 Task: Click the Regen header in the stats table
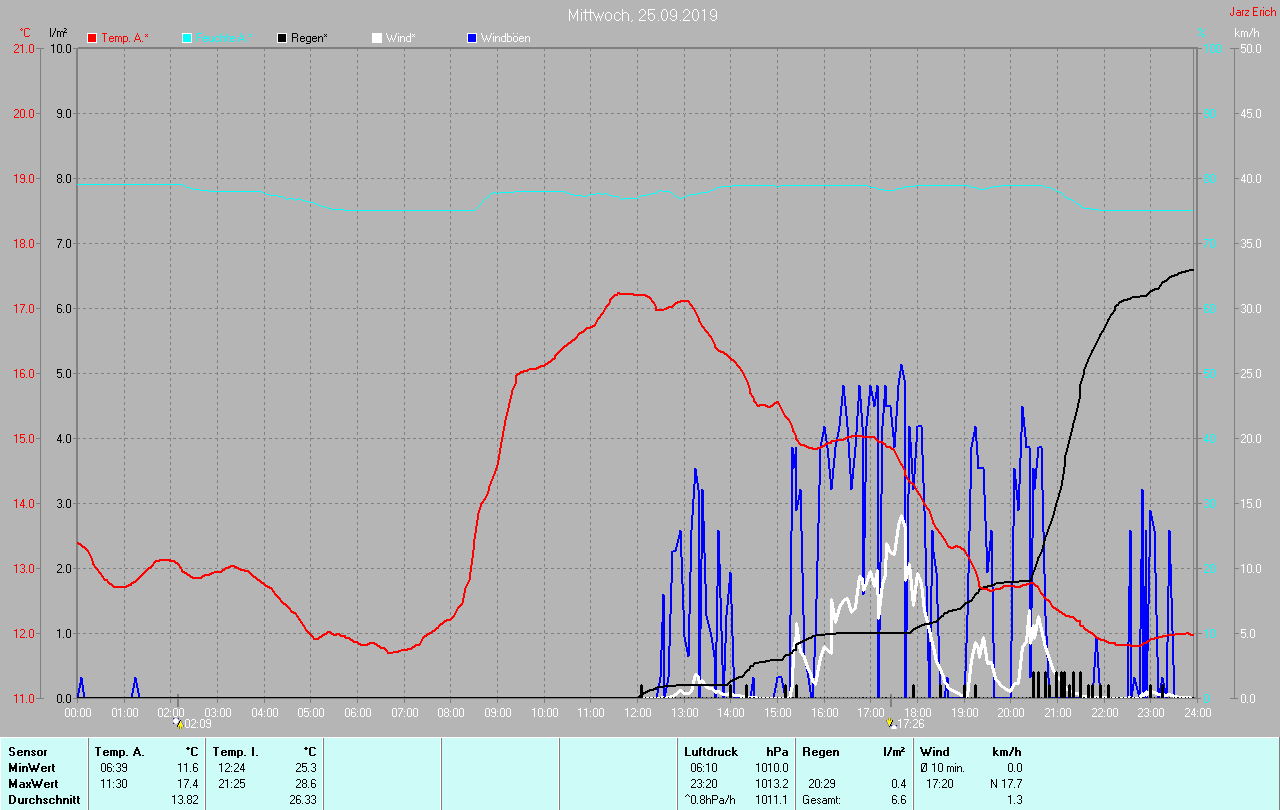[820, 751]
